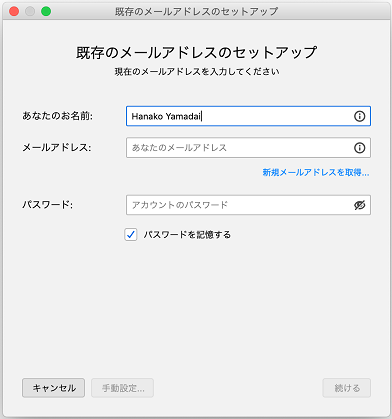
Task: Focus the メールアドレス input field
Action: 248,148
